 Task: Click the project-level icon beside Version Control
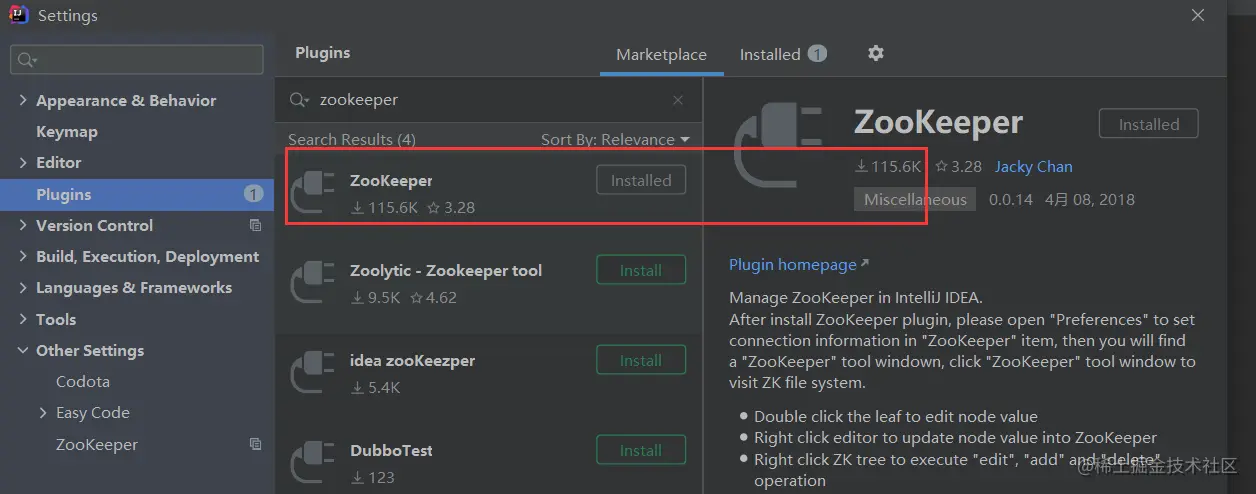tap(255, 225)
